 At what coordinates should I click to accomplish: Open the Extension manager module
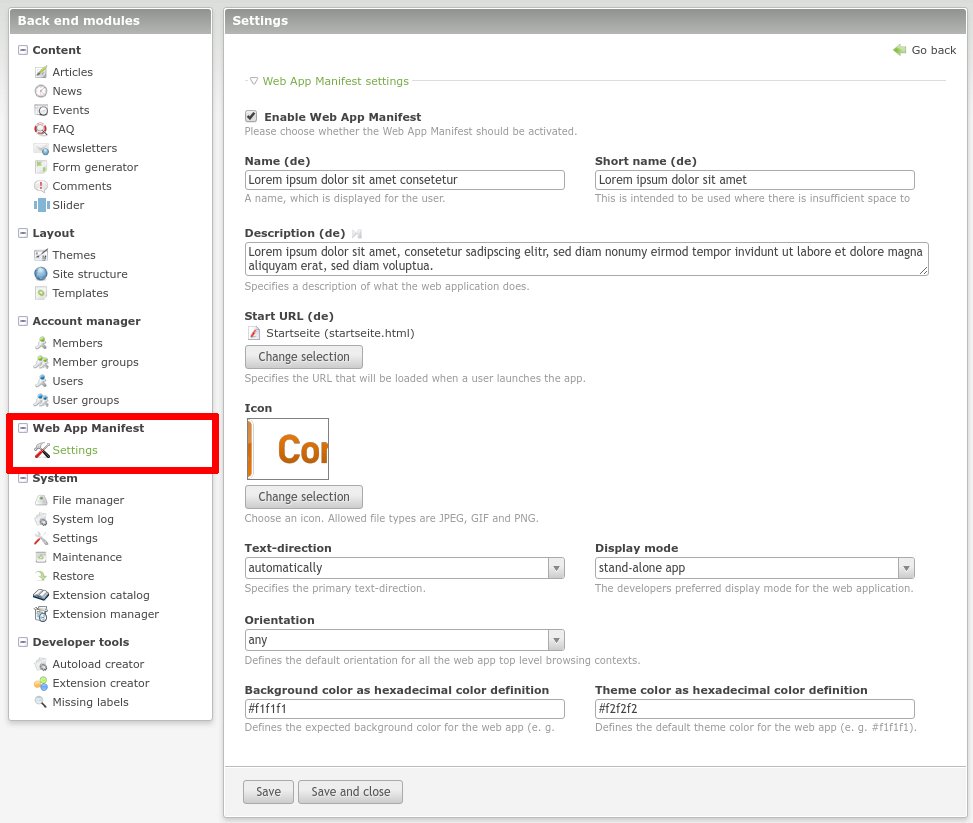point(105,614)
